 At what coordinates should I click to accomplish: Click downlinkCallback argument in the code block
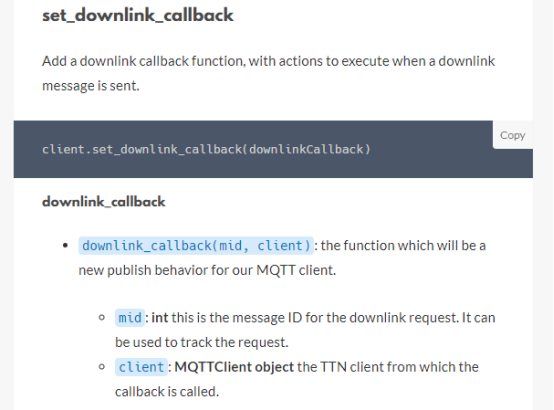pyautogui.click(x=306, y=149)
